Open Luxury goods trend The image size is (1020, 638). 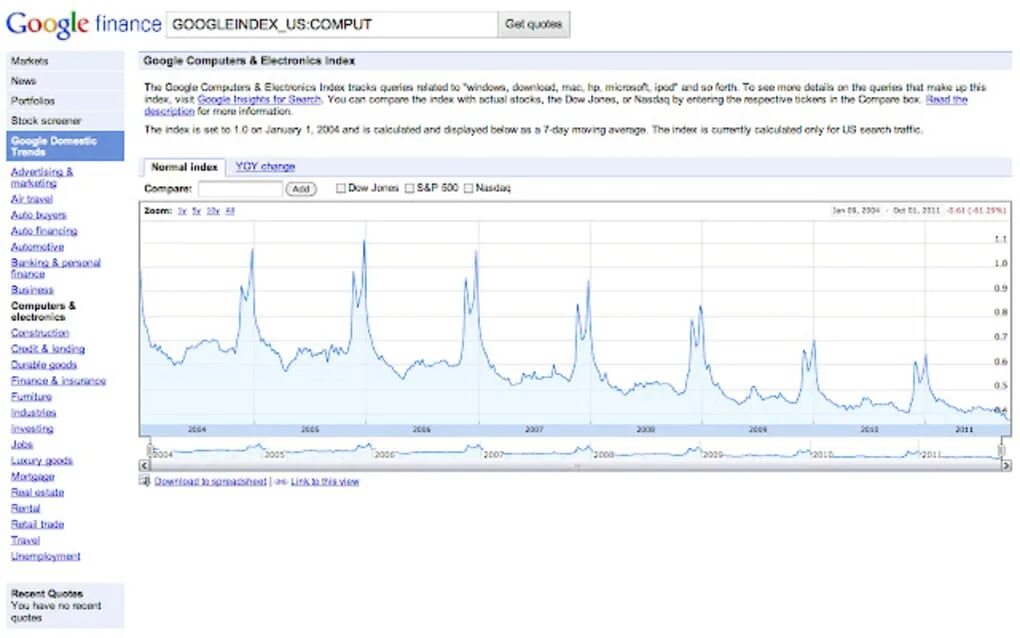coord(42,460)
